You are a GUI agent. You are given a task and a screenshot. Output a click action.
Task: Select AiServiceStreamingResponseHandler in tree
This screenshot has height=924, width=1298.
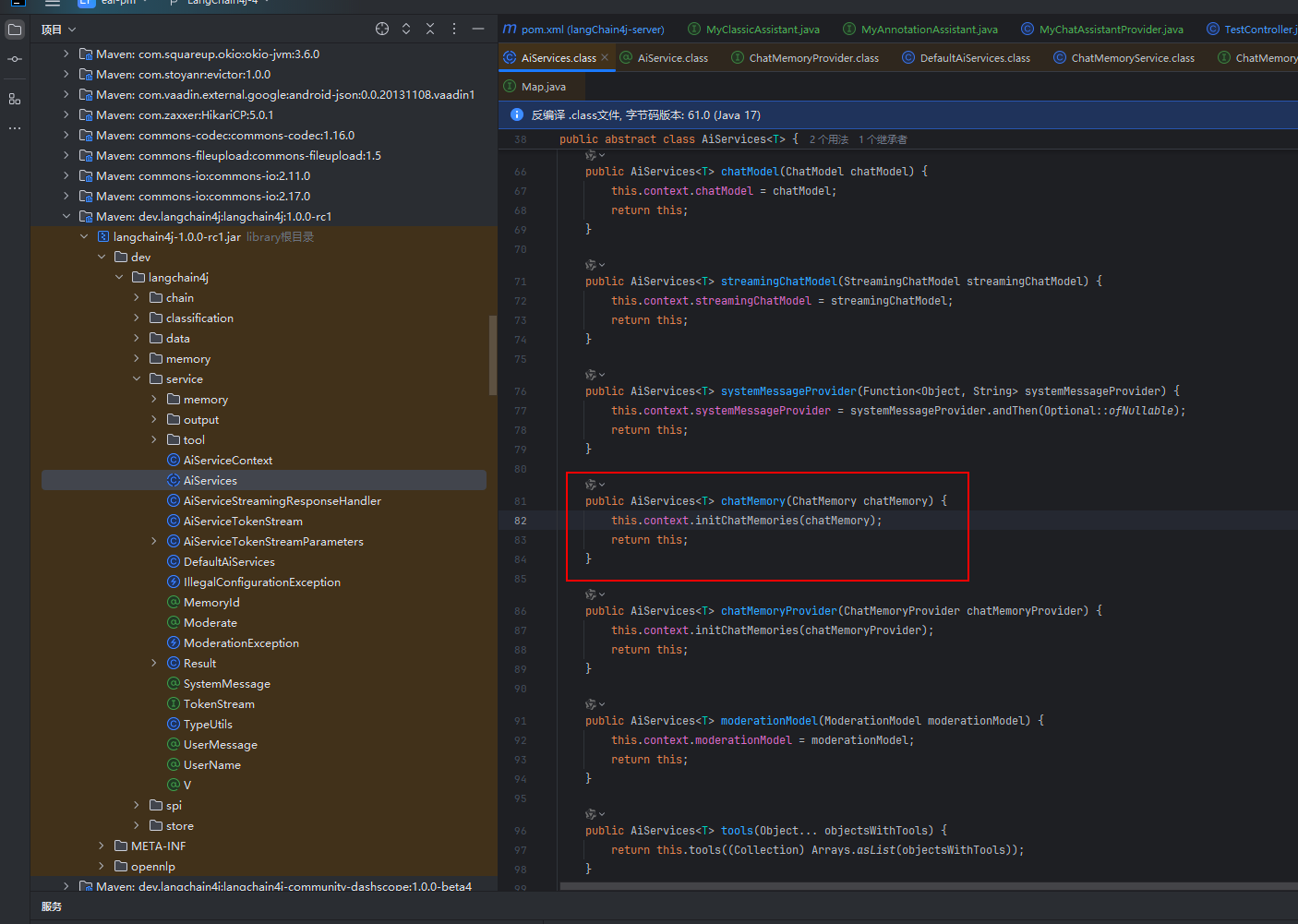(282, 501)
